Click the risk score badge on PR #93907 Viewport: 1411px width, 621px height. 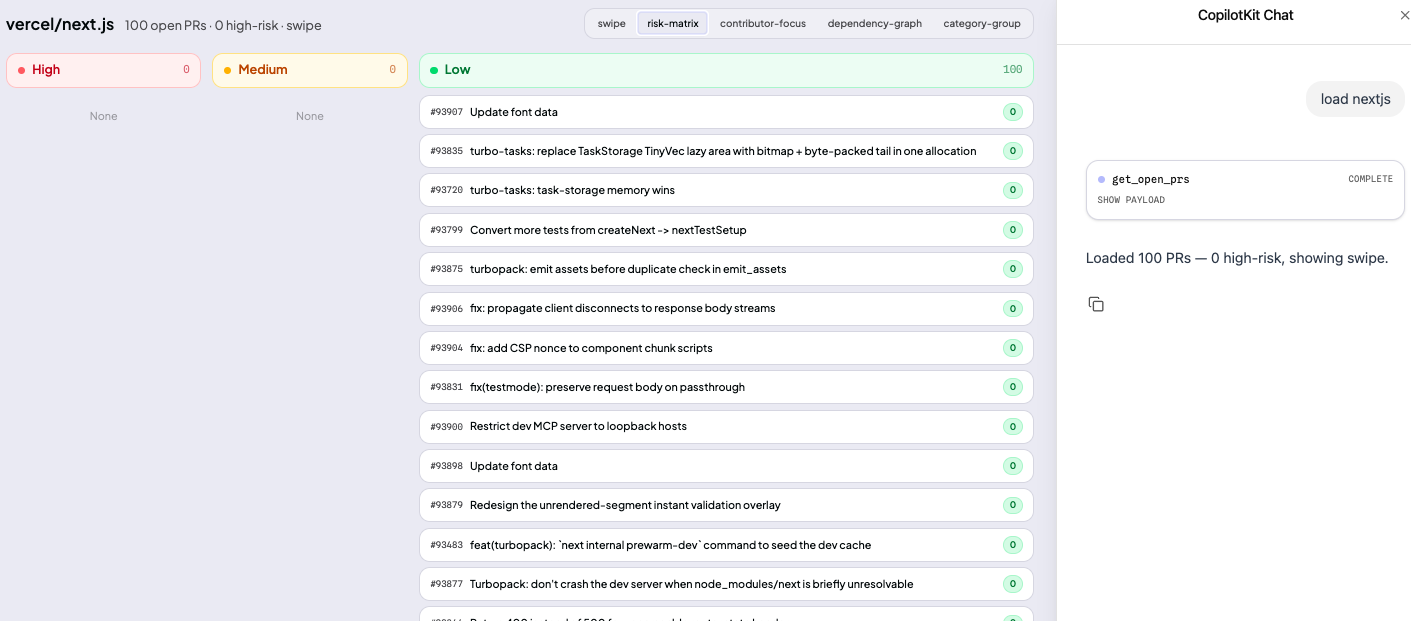click(1013, 112)
